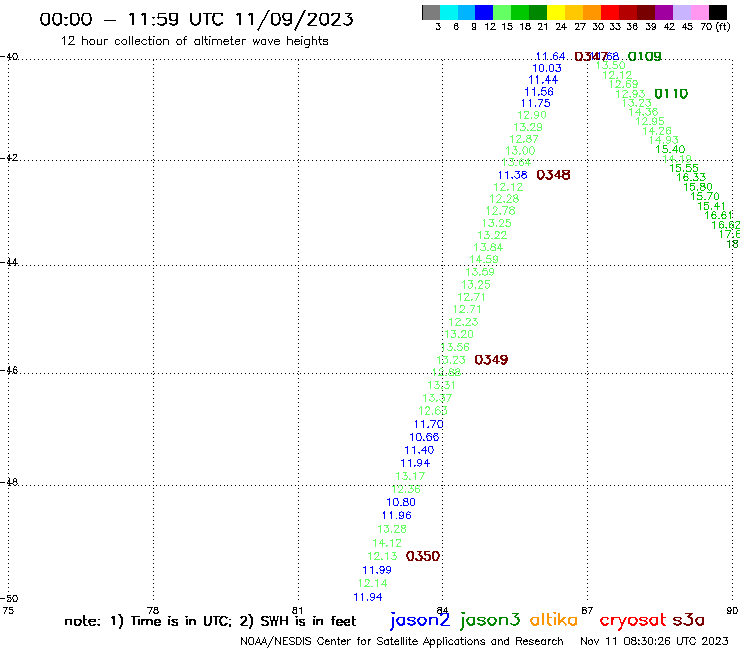
Task: Click the pass number 0349 label
Action: [x=491, y=360]
